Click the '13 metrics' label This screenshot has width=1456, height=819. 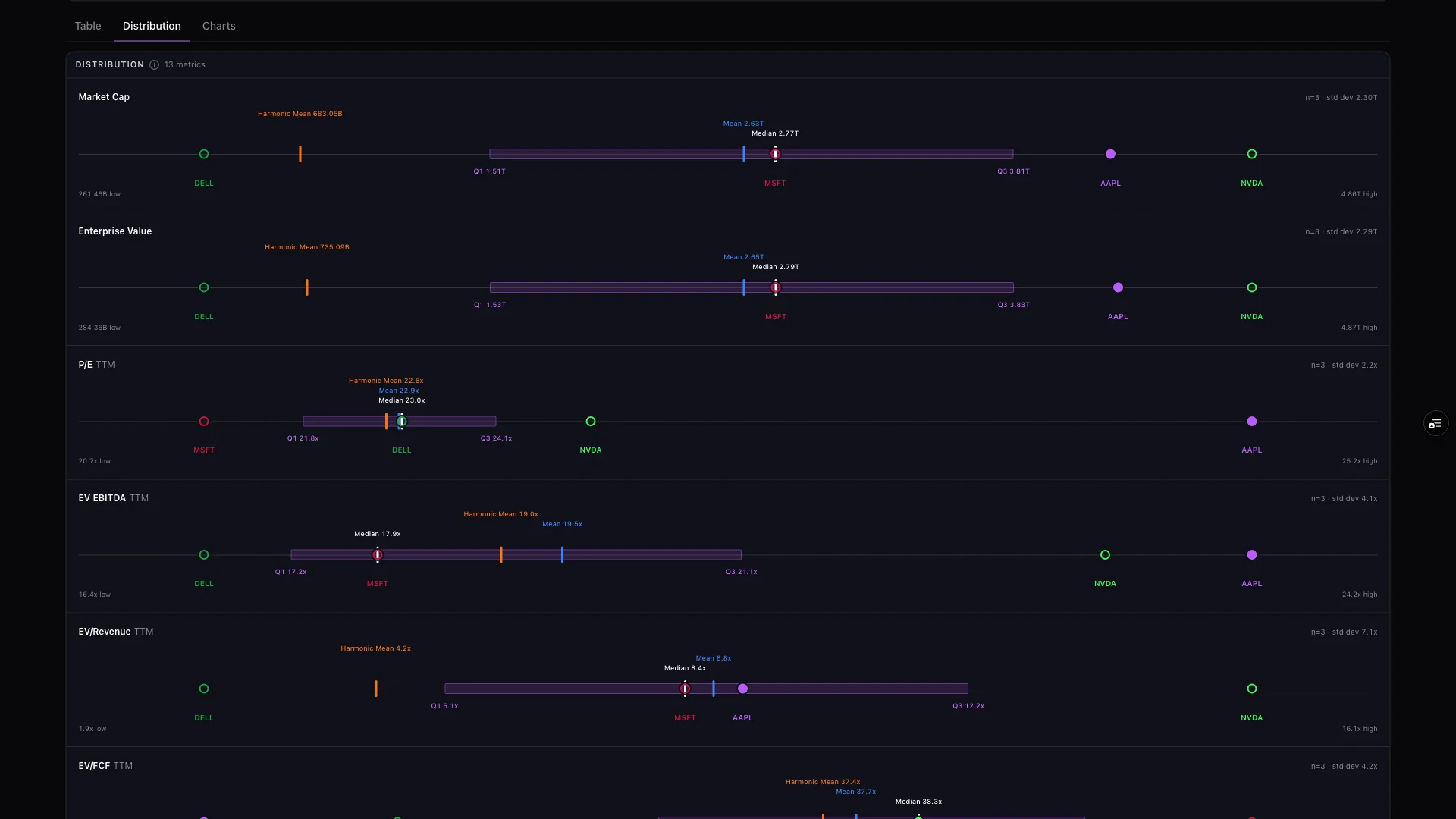185,65
